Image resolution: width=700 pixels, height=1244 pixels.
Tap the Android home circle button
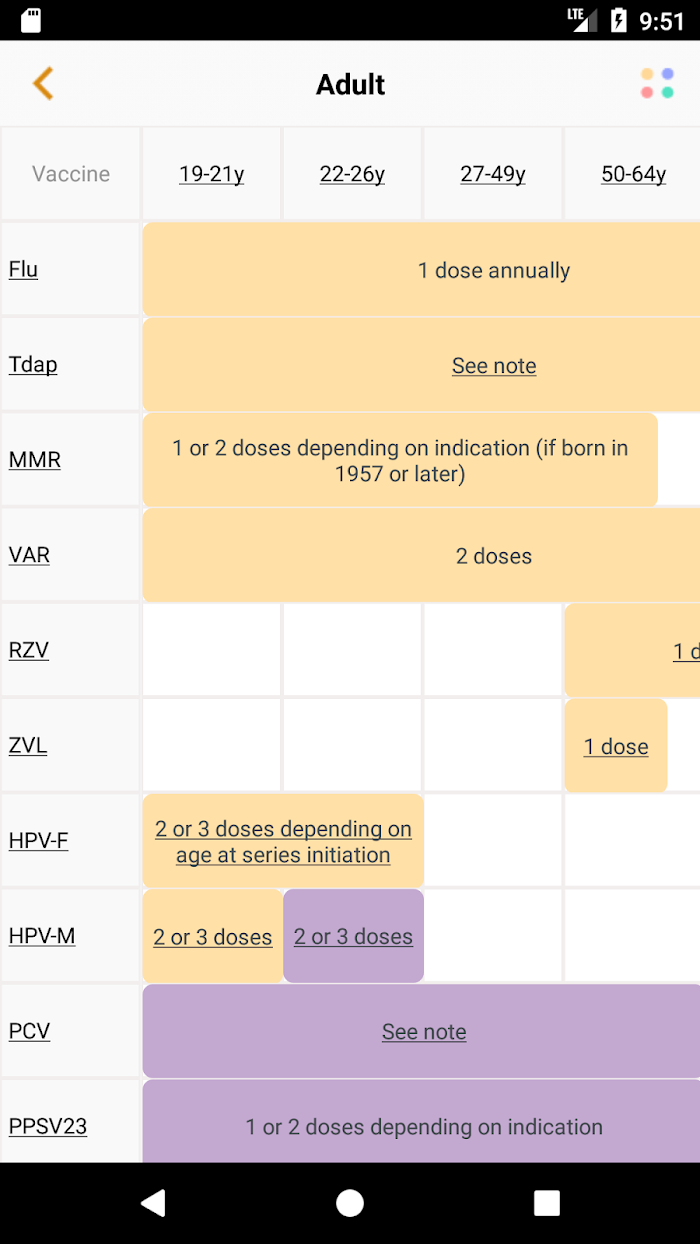click(350, 1203)
